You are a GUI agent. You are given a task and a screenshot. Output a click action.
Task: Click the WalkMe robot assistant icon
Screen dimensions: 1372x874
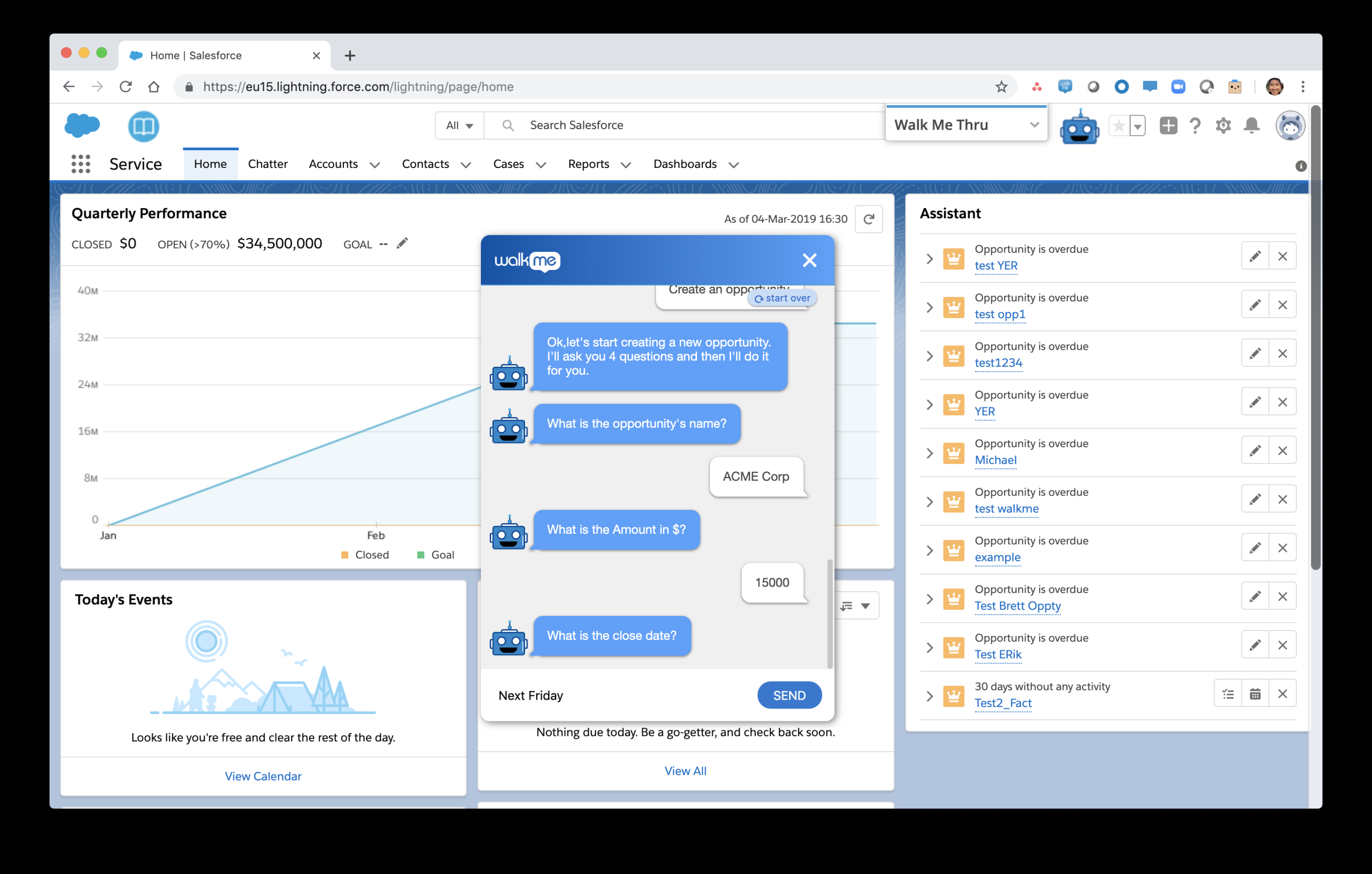pos(1079,126)
